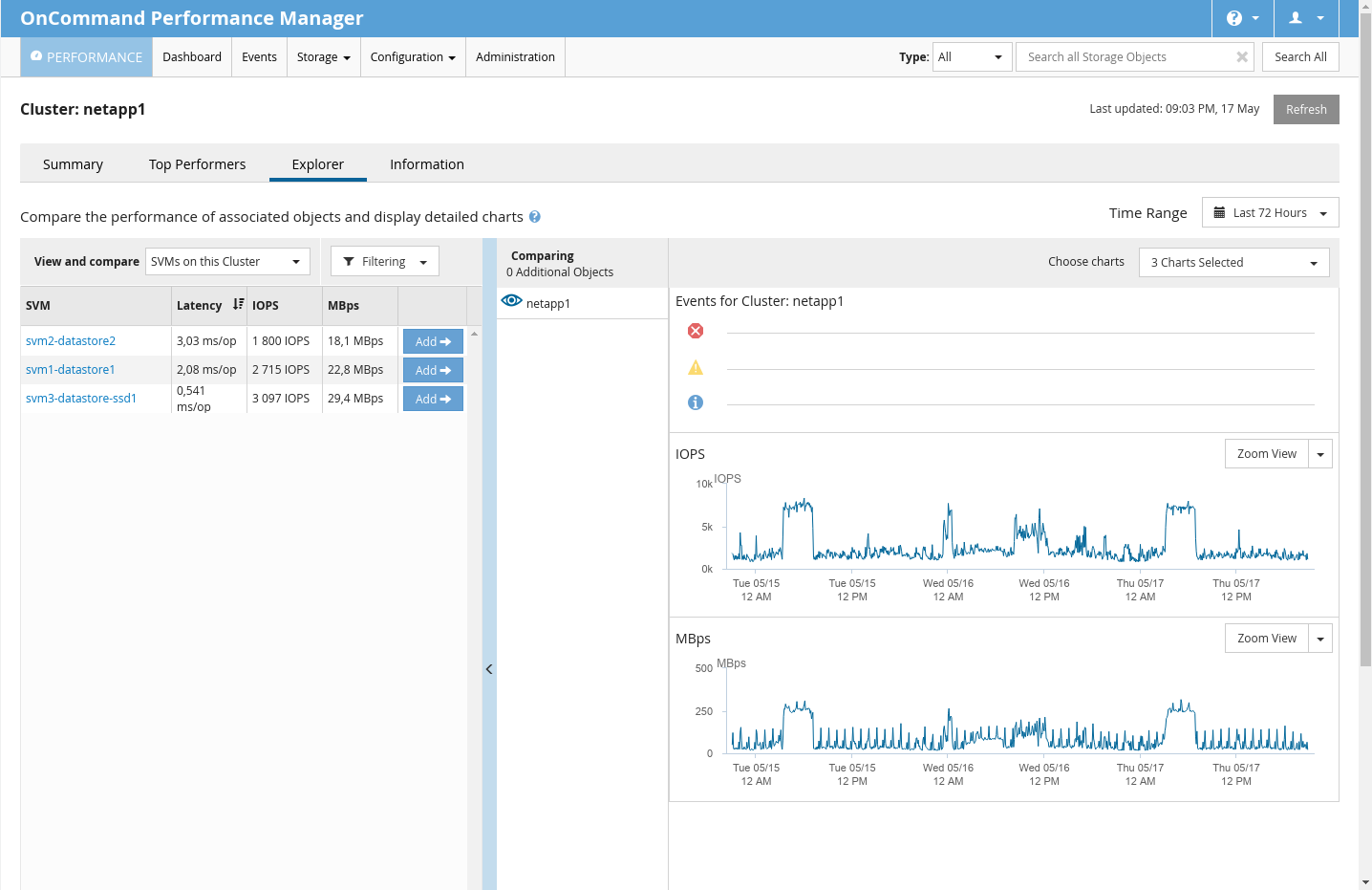Click the PERFORMANCE nav item
The image size is (1372, 890).
point(86,57)
